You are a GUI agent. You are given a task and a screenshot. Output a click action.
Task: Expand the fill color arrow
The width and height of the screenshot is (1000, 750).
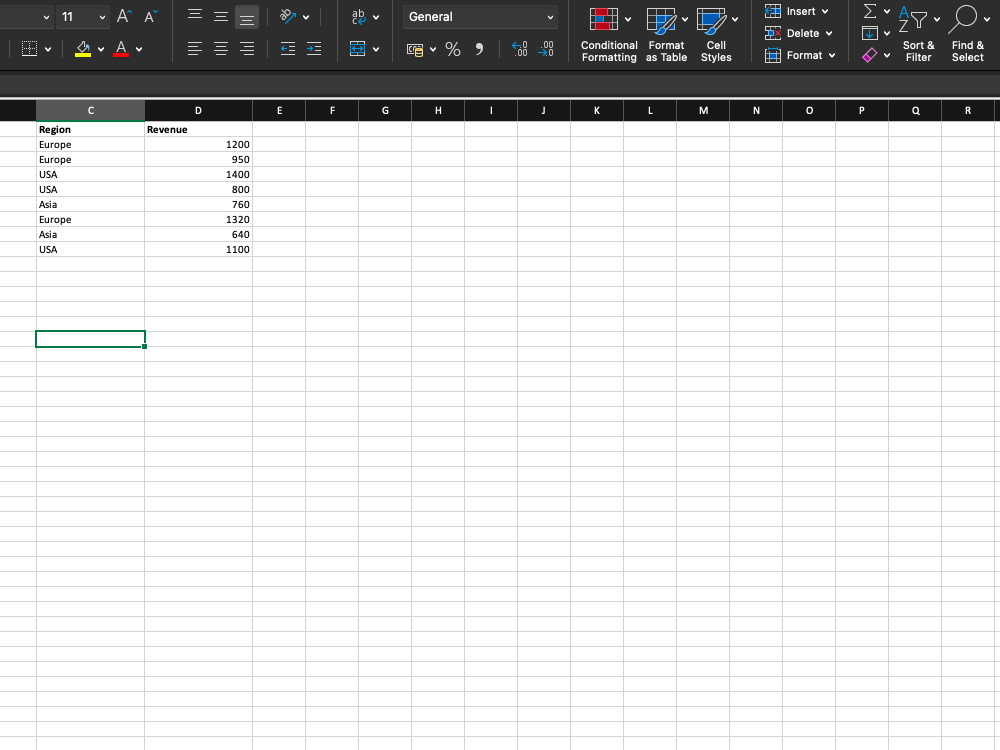pyautogui.click(x=101, y=49)
